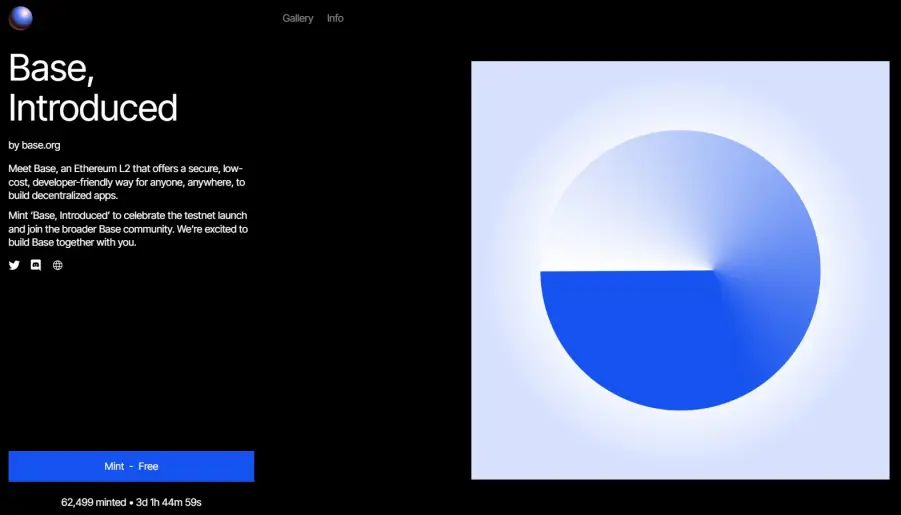Click the paragraph beginning 'Meet Base, an Ethereum L2'

(127, 182)
